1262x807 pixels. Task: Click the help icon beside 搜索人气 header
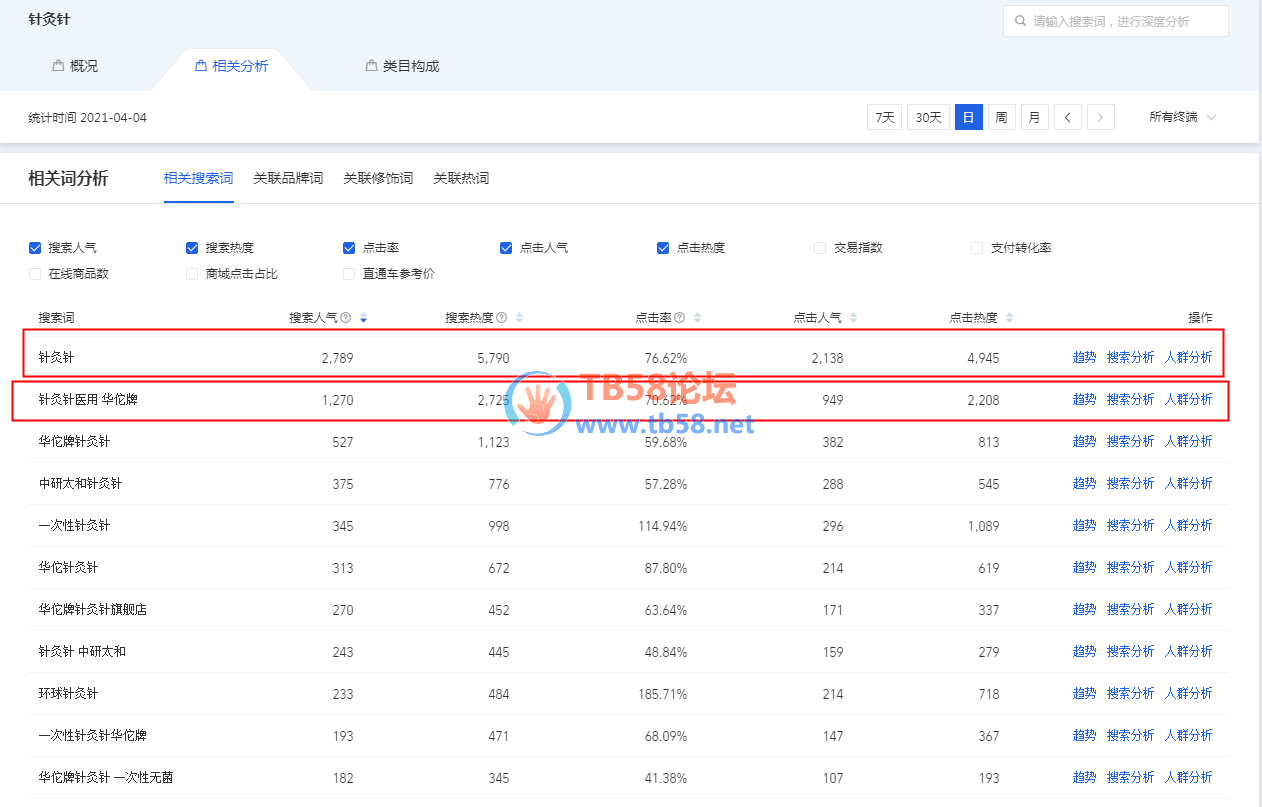click(345, 318)
